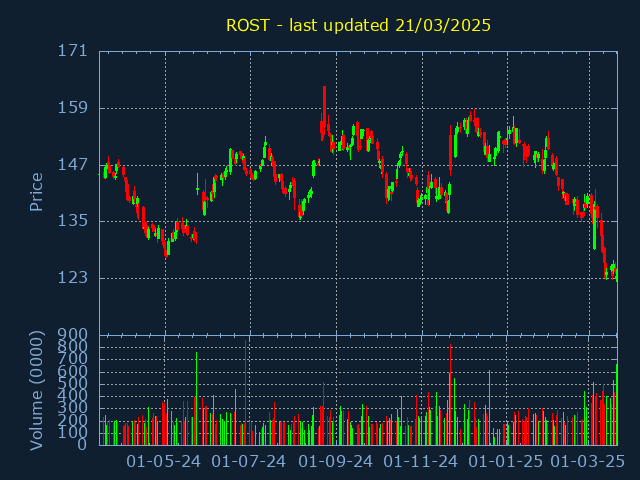
Task: Click the date label 01-11-24
Action: [x=421, y=462]
